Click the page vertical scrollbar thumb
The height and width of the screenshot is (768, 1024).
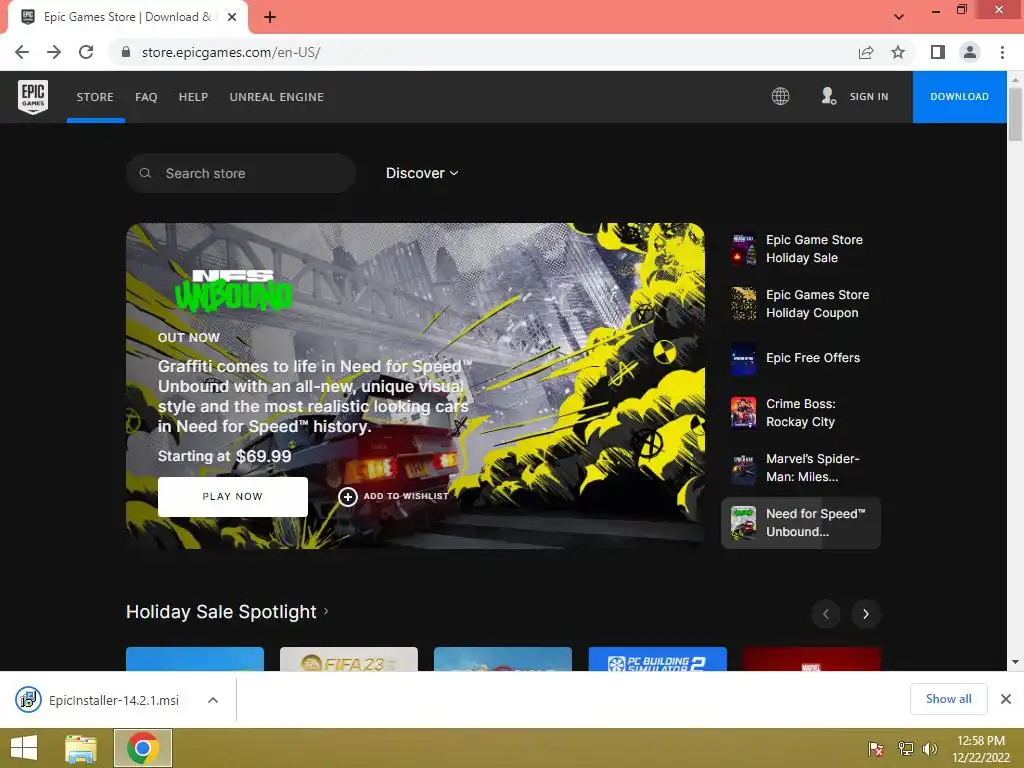pyautogui.click(x=1015, y=114)
